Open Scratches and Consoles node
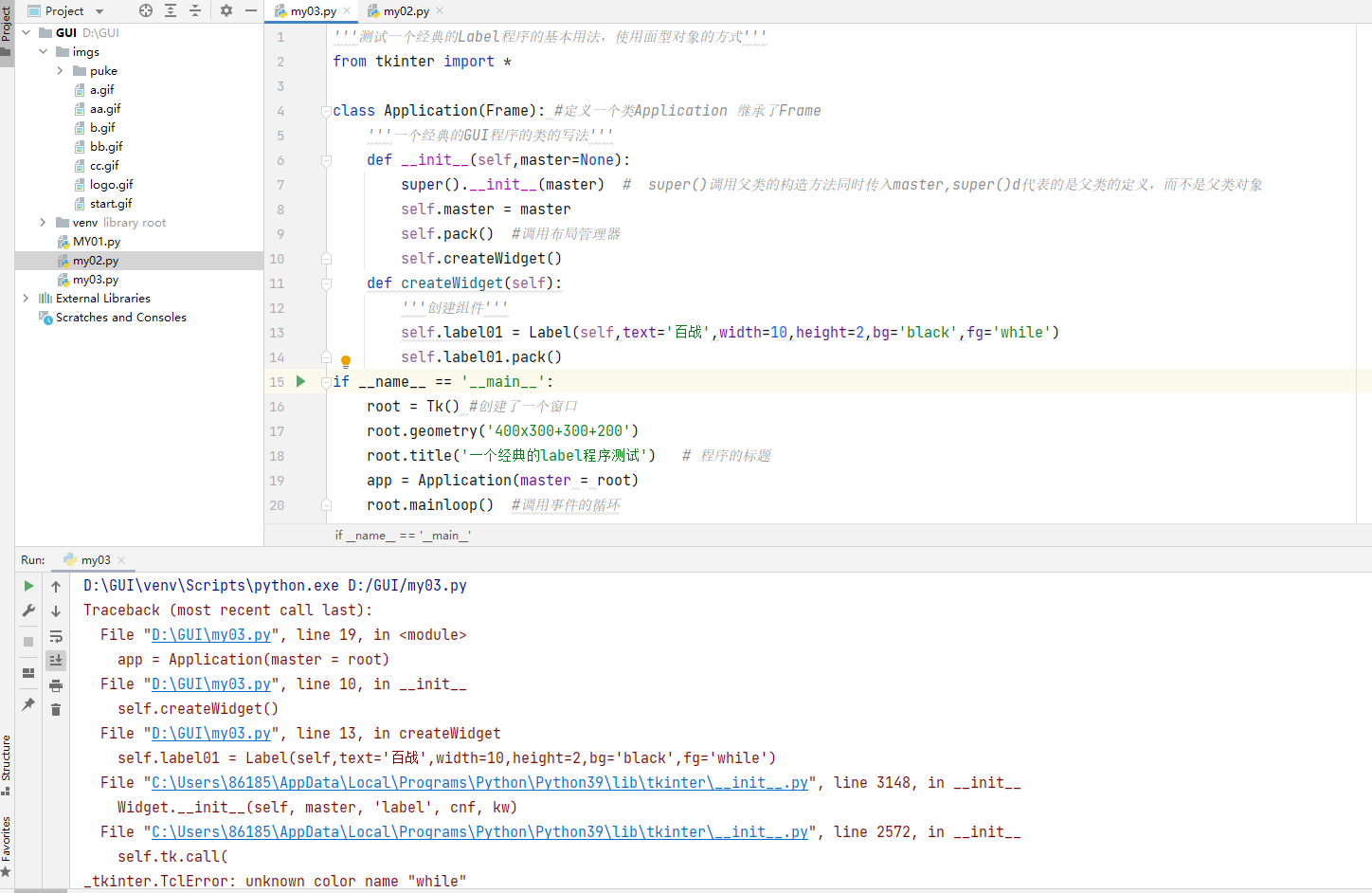 point(120,318)
